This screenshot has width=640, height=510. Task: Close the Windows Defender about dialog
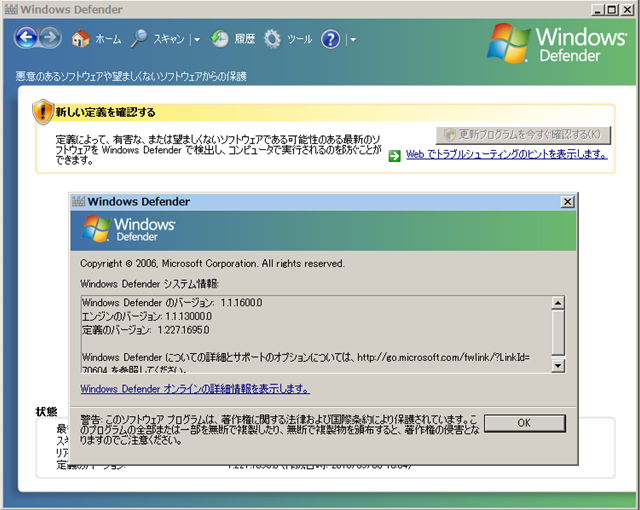(x=567, y=202)
